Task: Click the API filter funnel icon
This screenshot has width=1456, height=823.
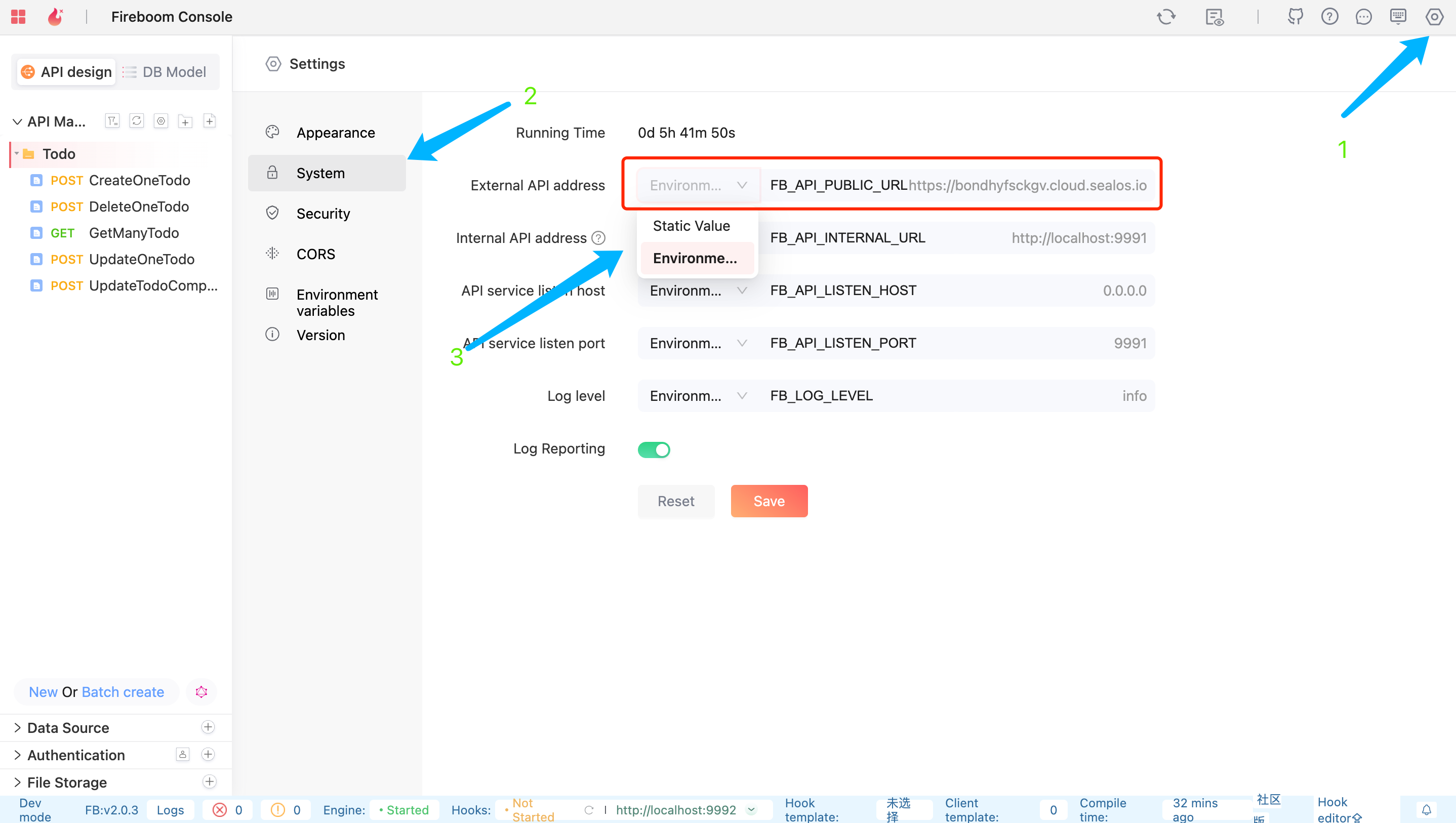Action: (x=112, y=121)
